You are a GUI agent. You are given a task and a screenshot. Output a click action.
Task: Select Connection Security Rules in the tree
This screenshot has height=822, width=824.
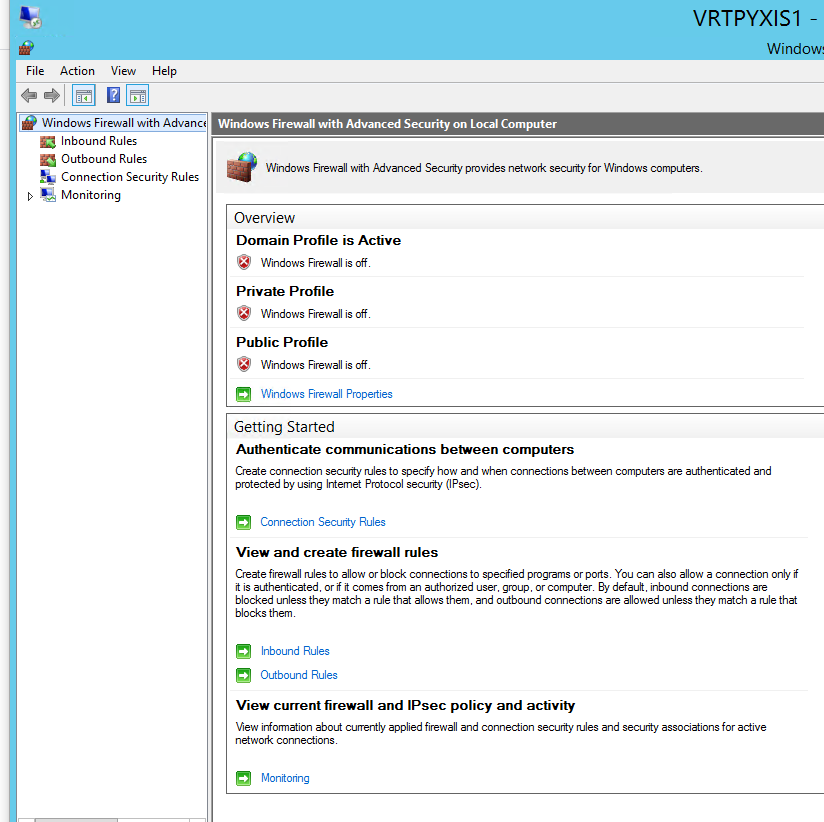click(130, 177)
